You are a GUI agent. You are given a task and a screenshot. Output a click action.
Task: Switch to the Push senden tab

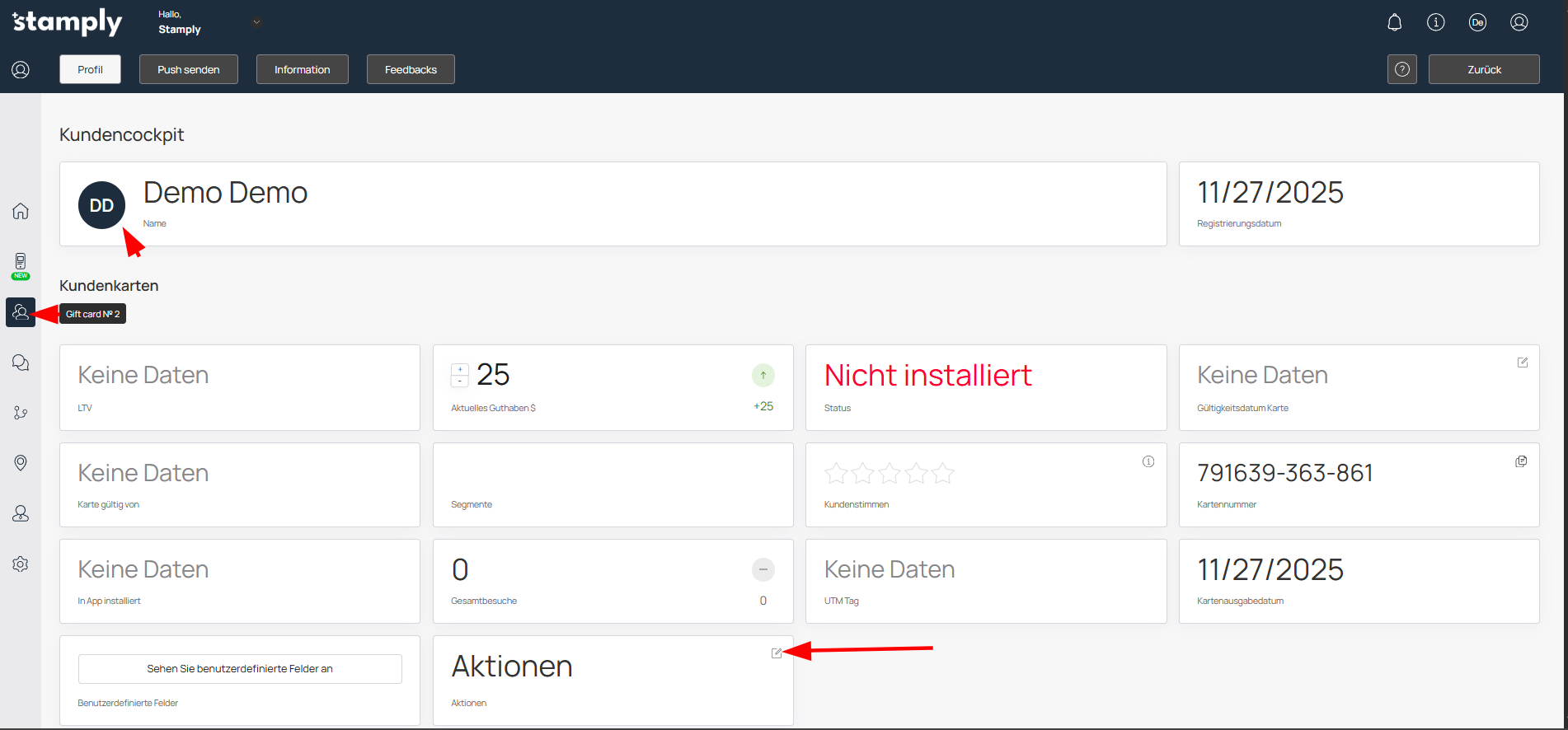(189, 69)
